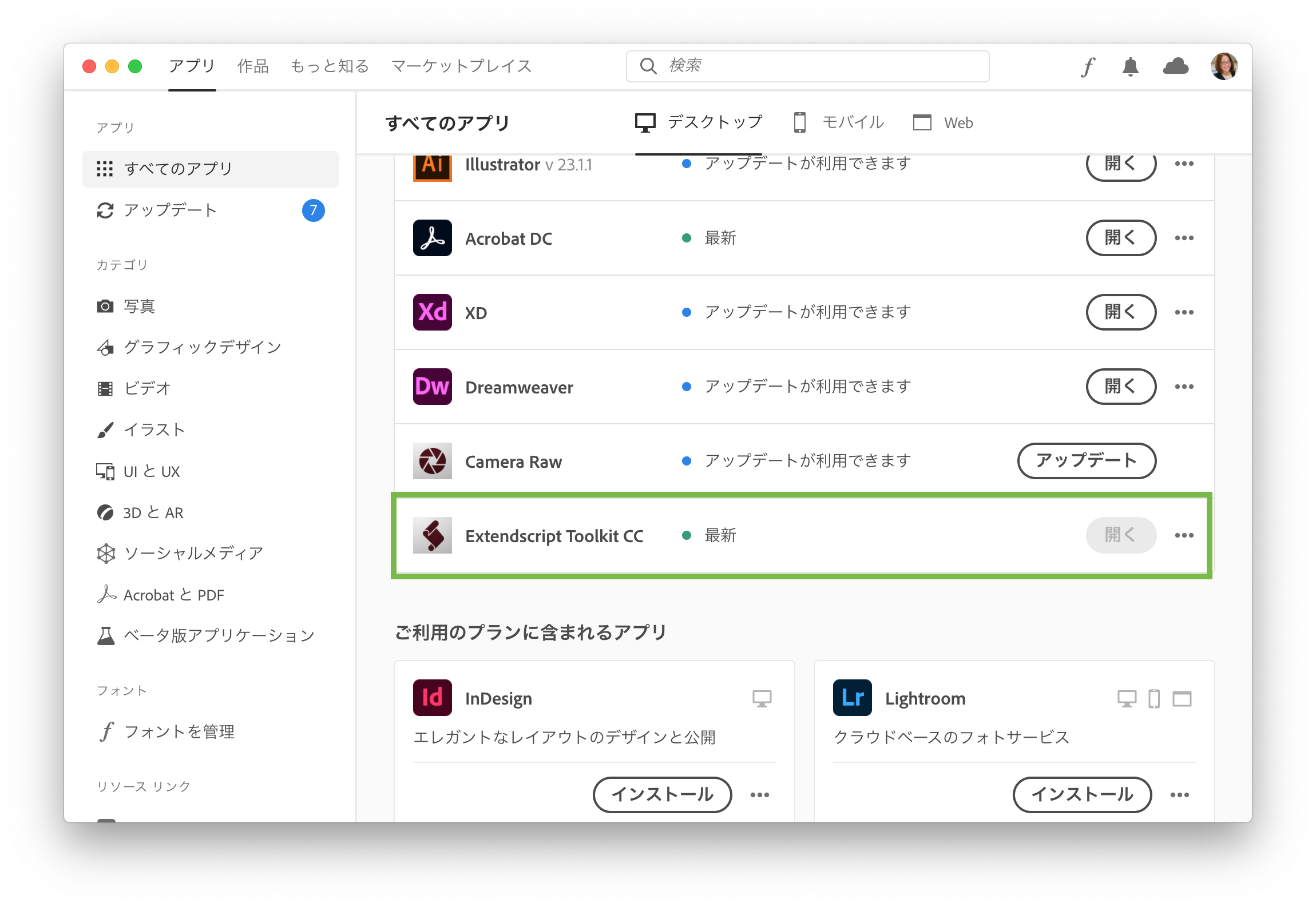Click the Illustrator v 23.1.1 label
1316x907 pixels.
point(528,165)
